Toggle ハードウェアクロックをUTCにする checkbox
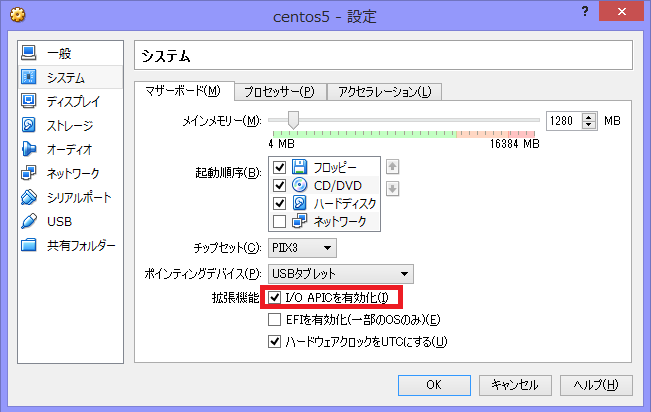Image resolution: width=651 pixels, height=412 pixels. pos(274,341)
